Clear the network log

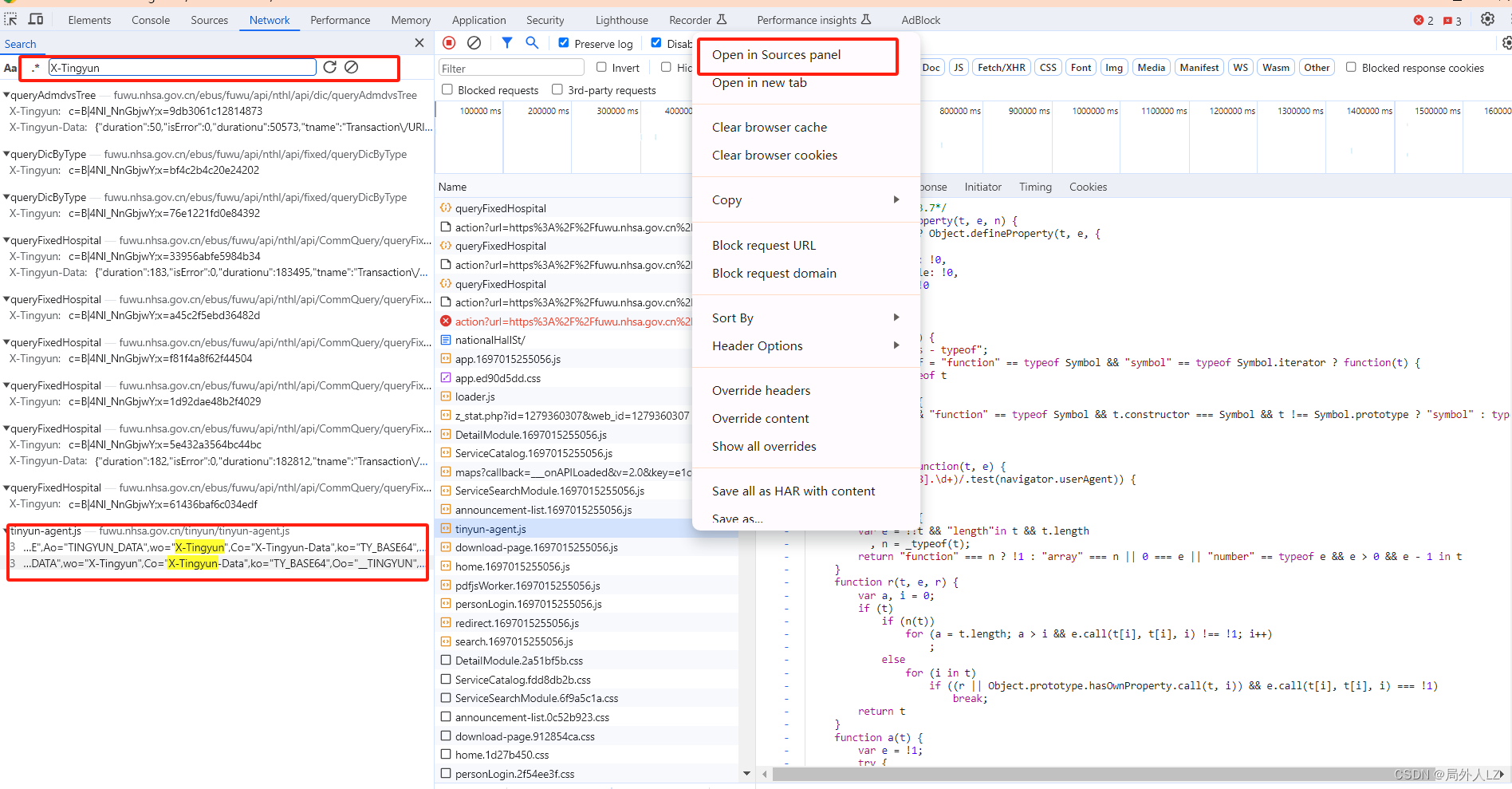click(474, 43)
